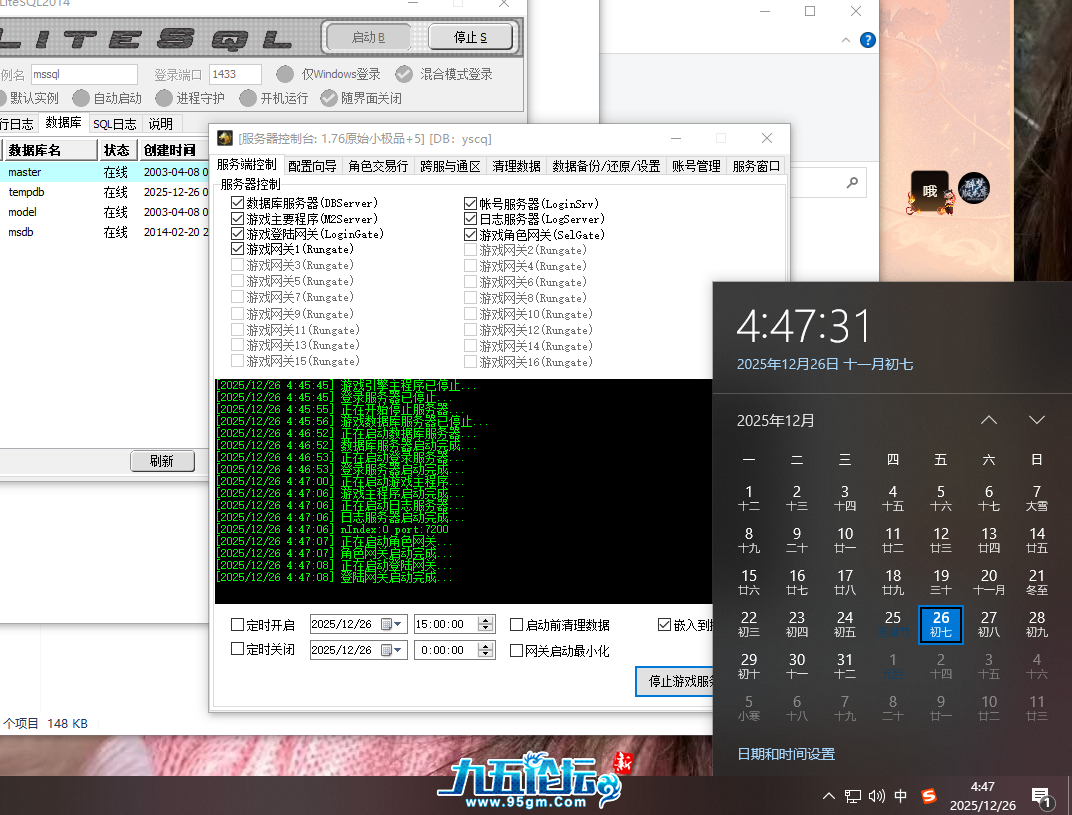Screen dimensions: 1072x815
Task: Open the notification center icon
Action: click(x=1041, y=796)
